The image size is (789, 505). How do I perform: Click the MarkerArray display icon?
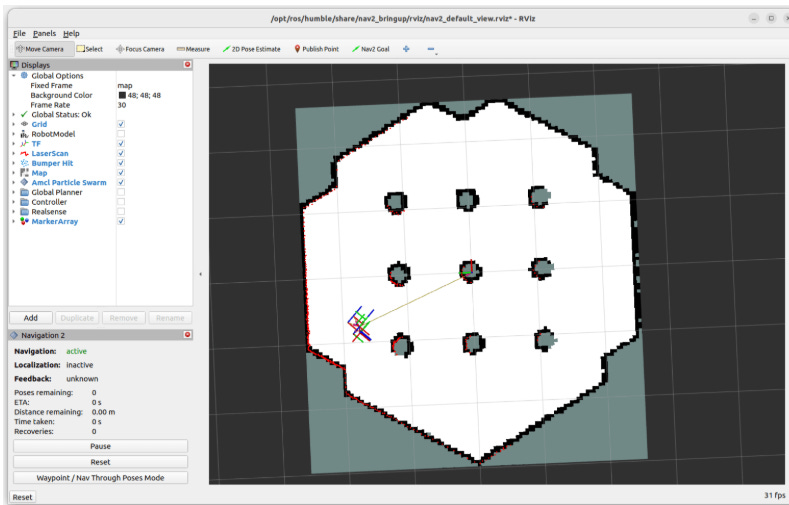[24, 221]
